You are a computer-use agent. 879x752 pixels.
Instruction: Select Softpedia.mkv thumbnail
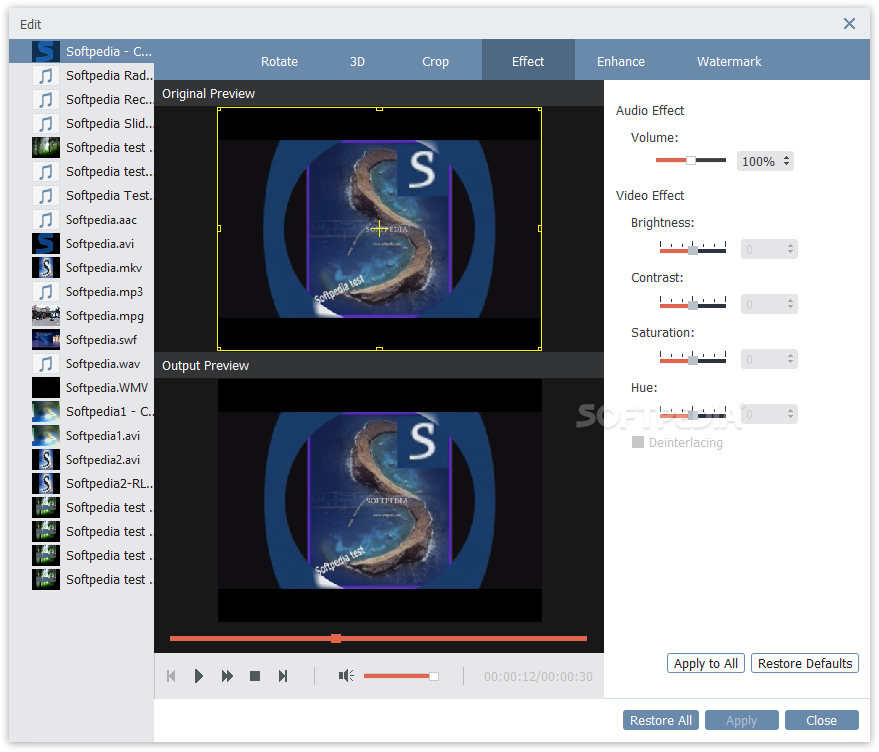(45, 267)
